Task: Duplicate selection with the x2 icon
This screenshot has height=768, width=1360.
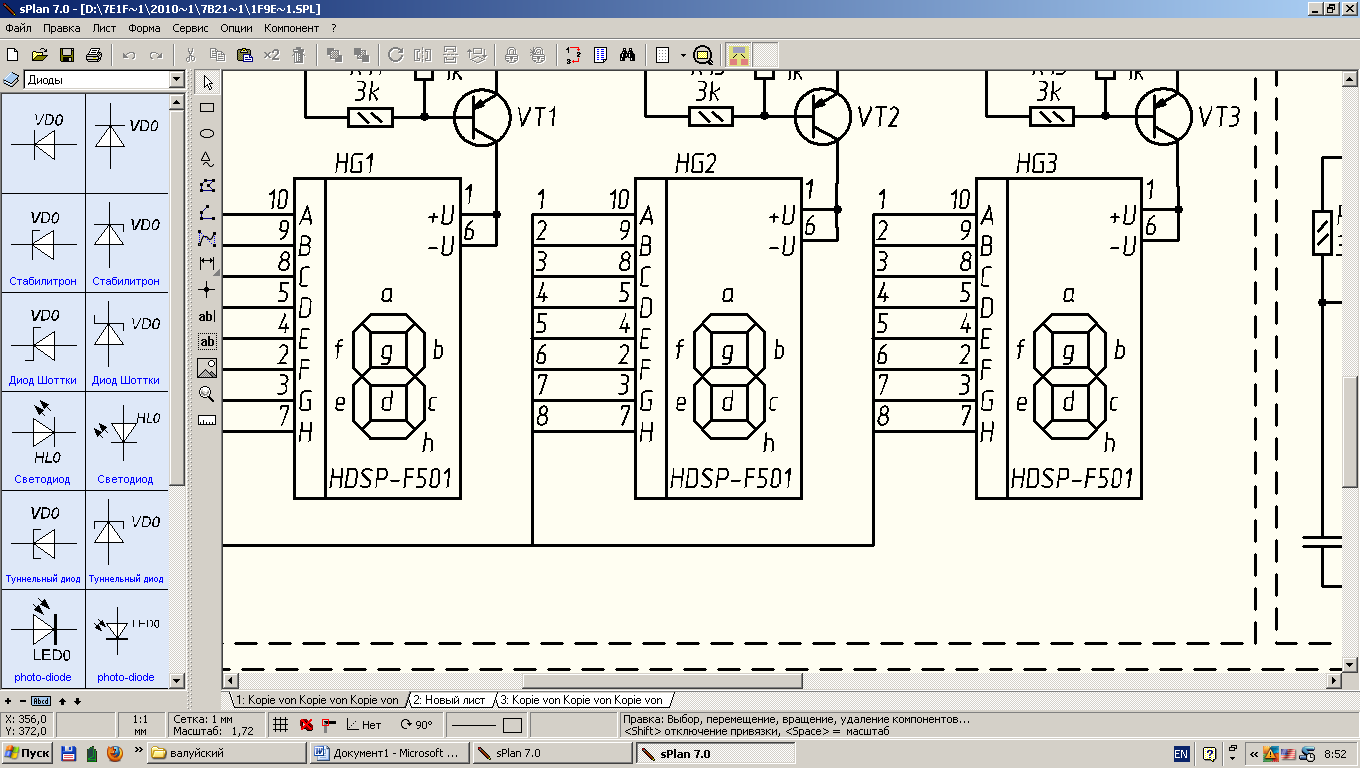Action: pos(271,55)
